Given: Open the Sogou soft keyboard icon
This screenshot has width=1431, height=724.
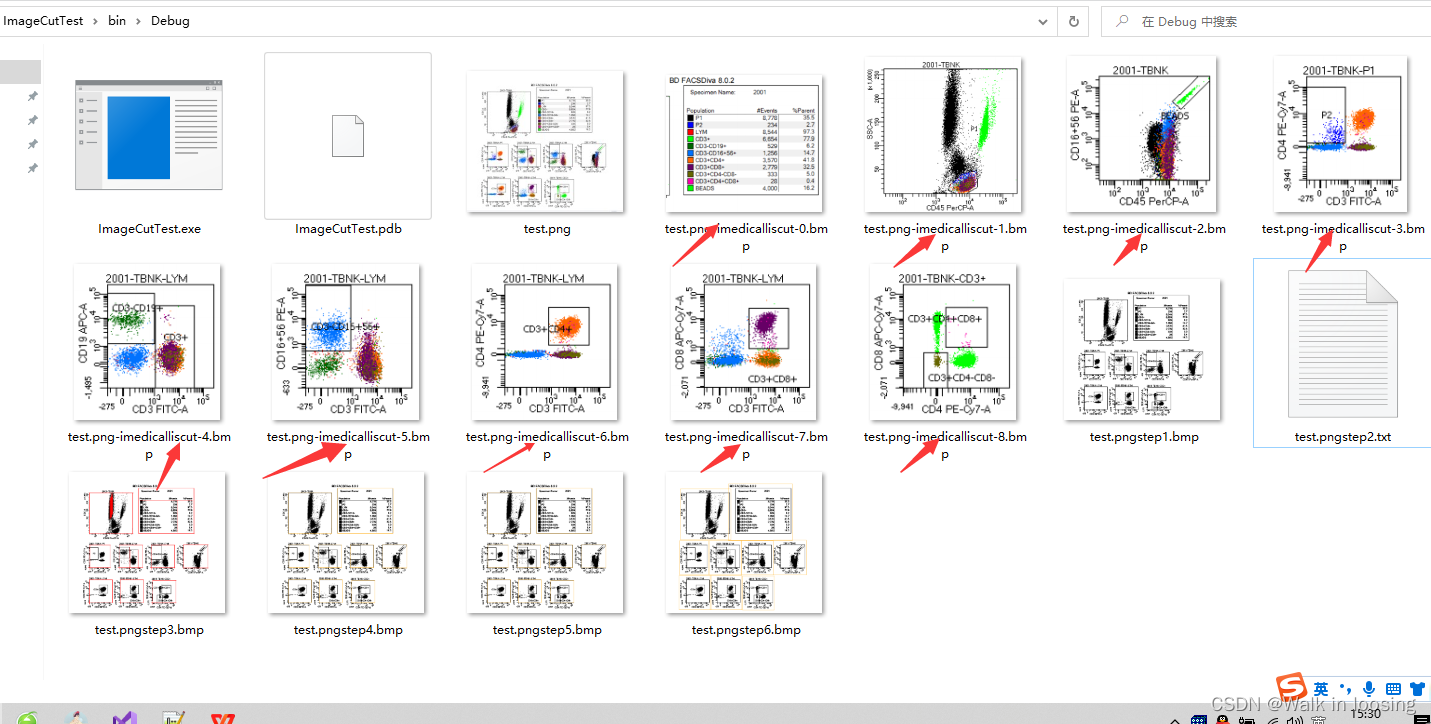Looking at the screenshot, I should click(1393, 689).
